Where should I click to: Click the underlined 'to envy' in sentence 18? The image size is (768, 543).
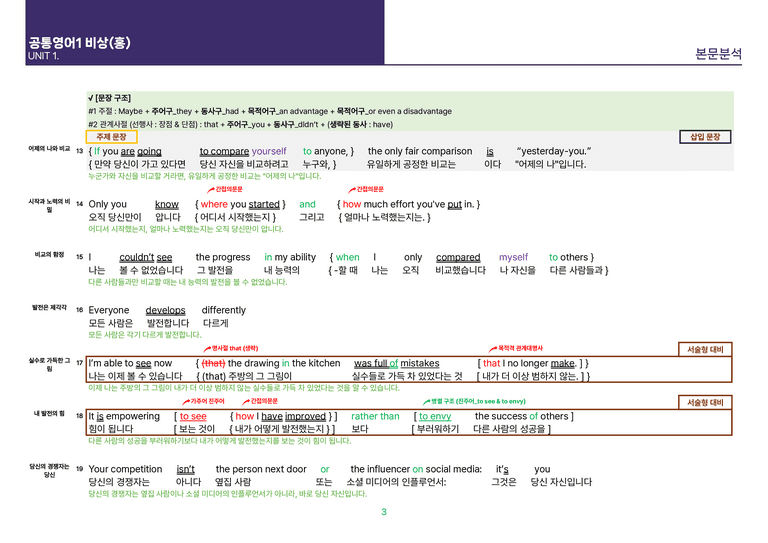pos(435,416)
